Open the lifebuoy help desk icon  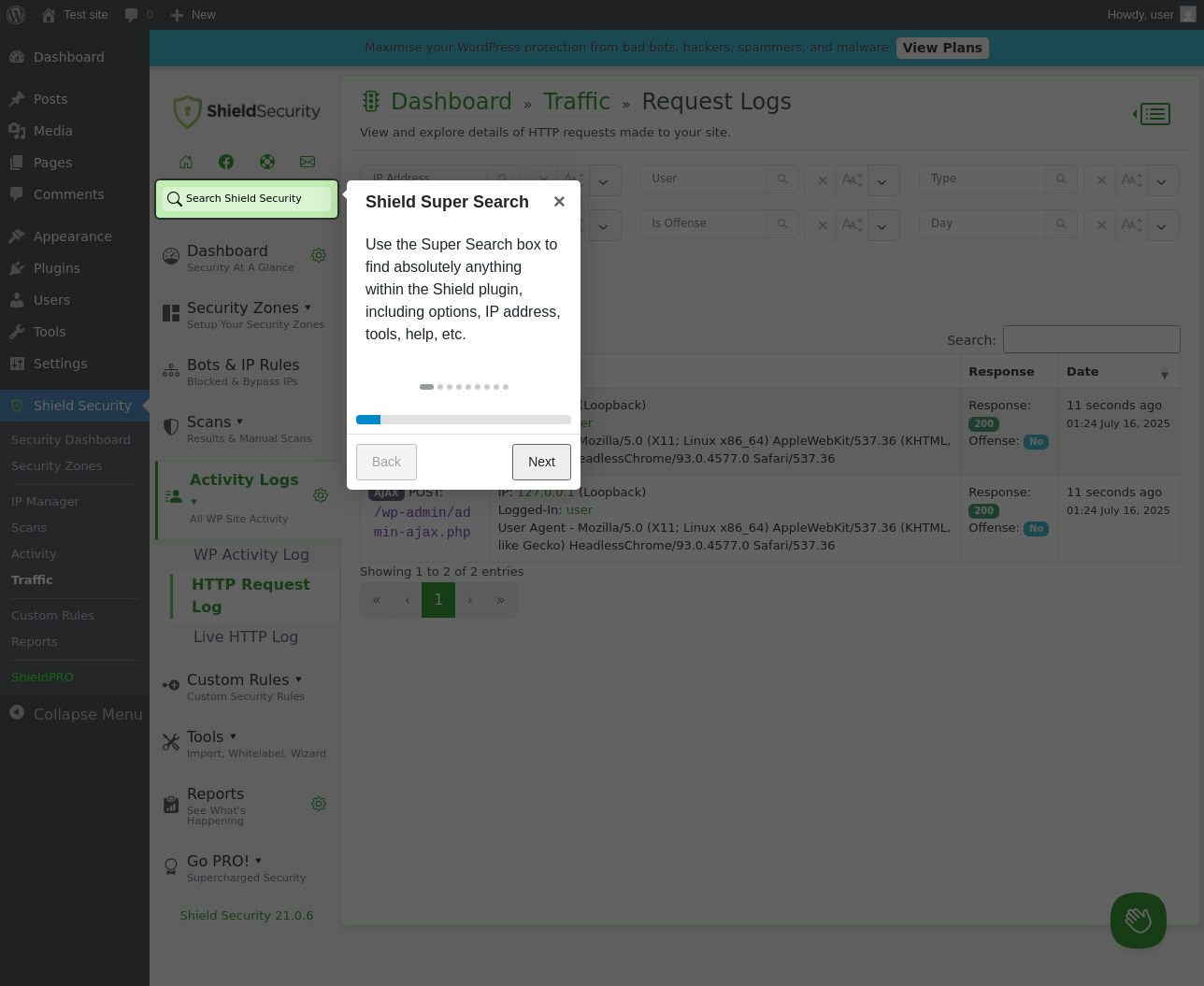(x=267, y=162)
